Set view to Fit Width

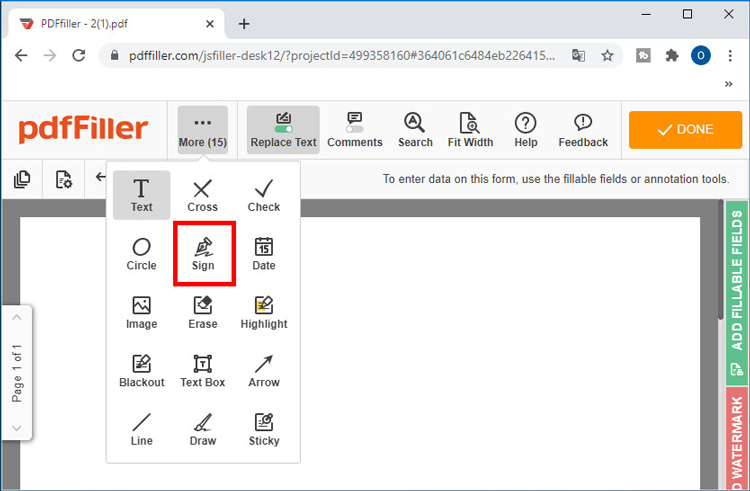(x=470, y=130)
